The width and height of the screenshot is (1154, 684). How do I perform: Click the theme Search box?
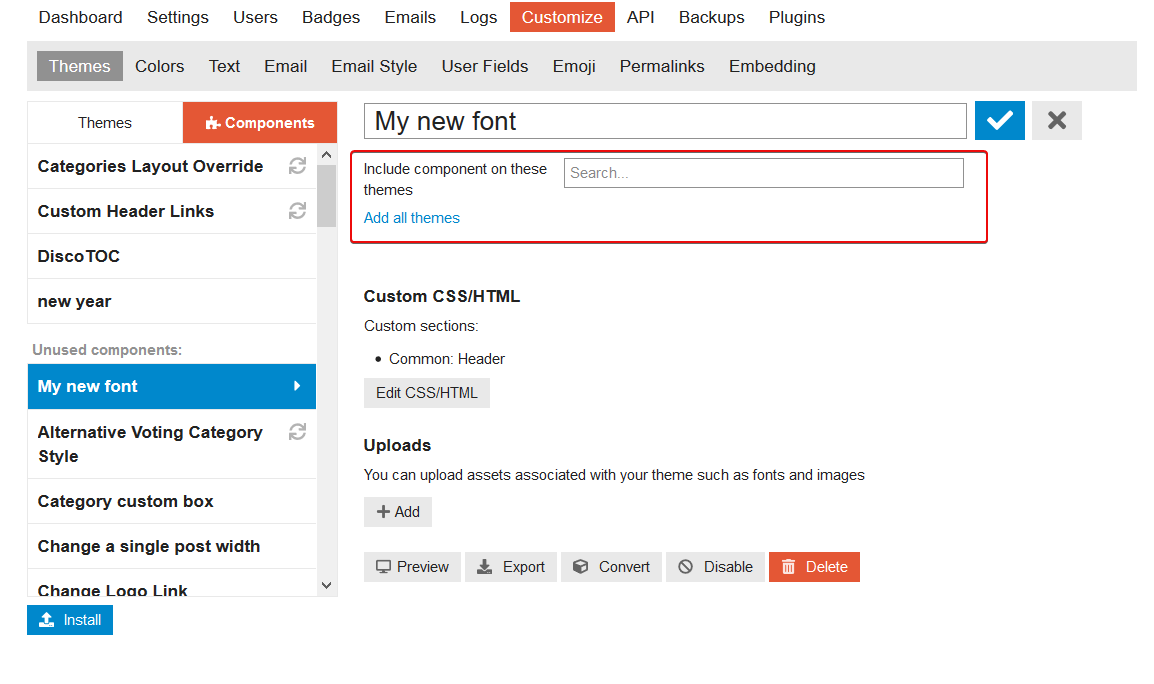pyautogui.click(x=763, y=173)
